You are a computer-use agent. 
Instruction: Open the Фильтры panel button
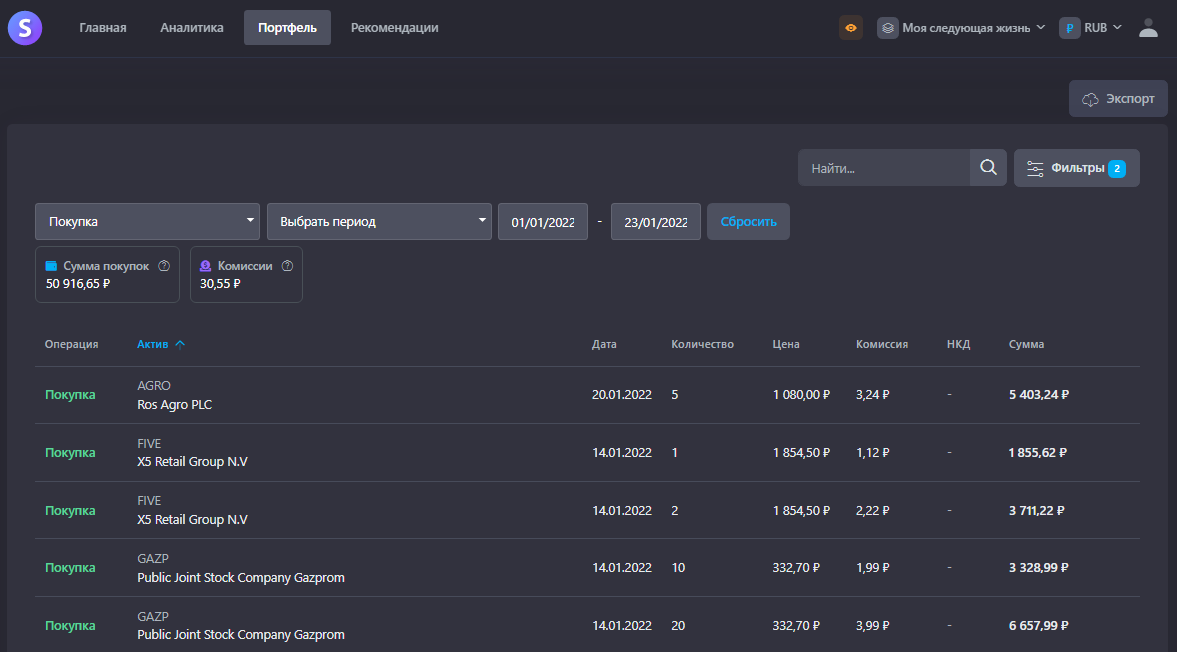1076,168
